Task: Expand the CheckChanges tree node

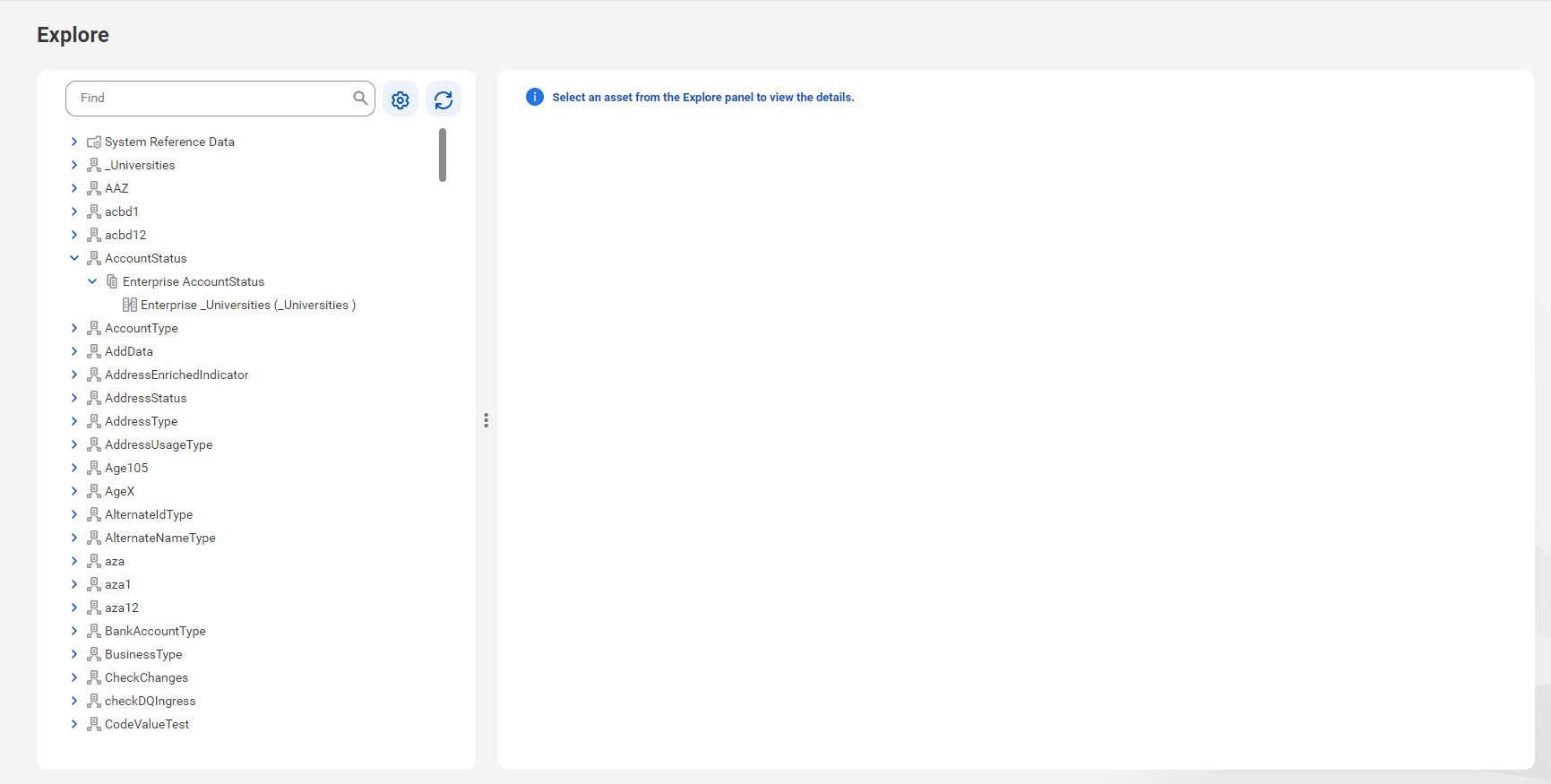Action: pyautogui.click(x=74, y=677)
